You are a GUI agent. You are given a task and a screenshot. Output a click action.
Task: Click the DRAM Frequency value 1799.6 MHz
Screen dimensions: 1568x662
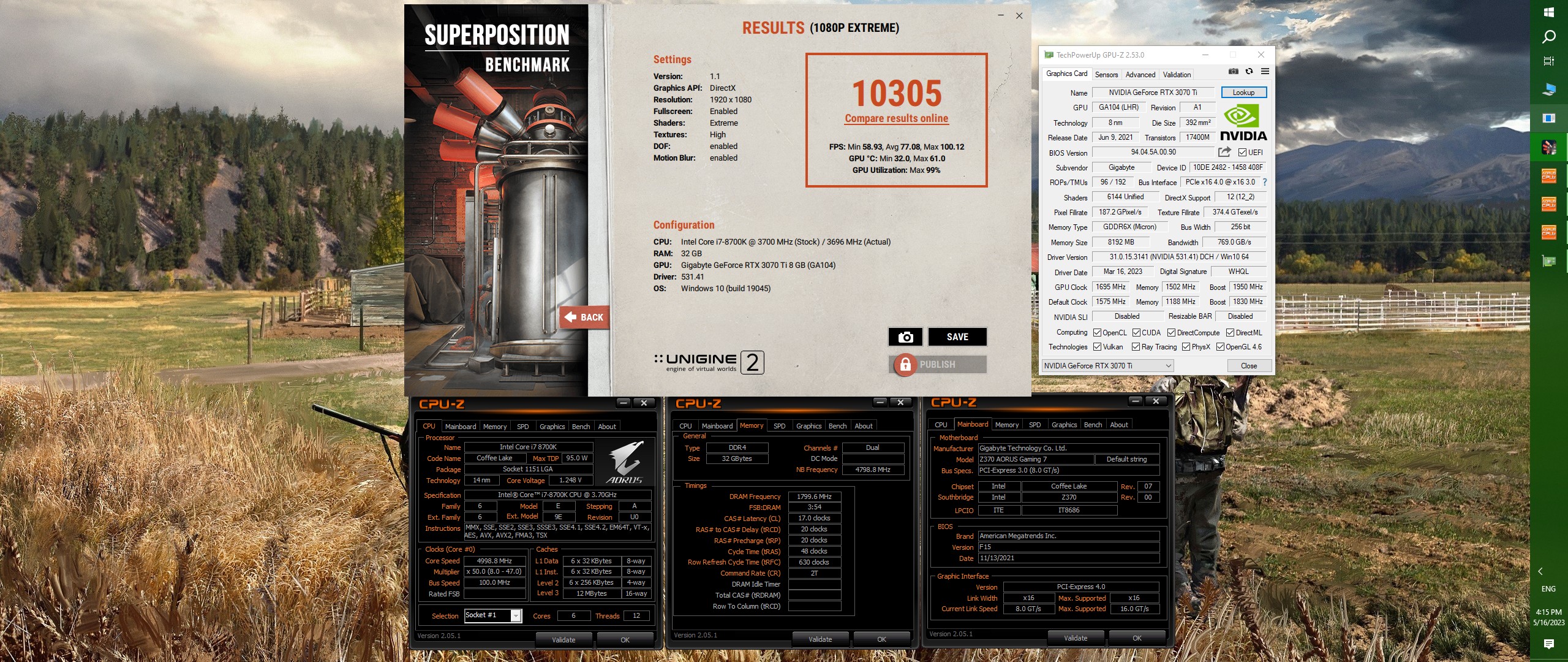point(814,496)
